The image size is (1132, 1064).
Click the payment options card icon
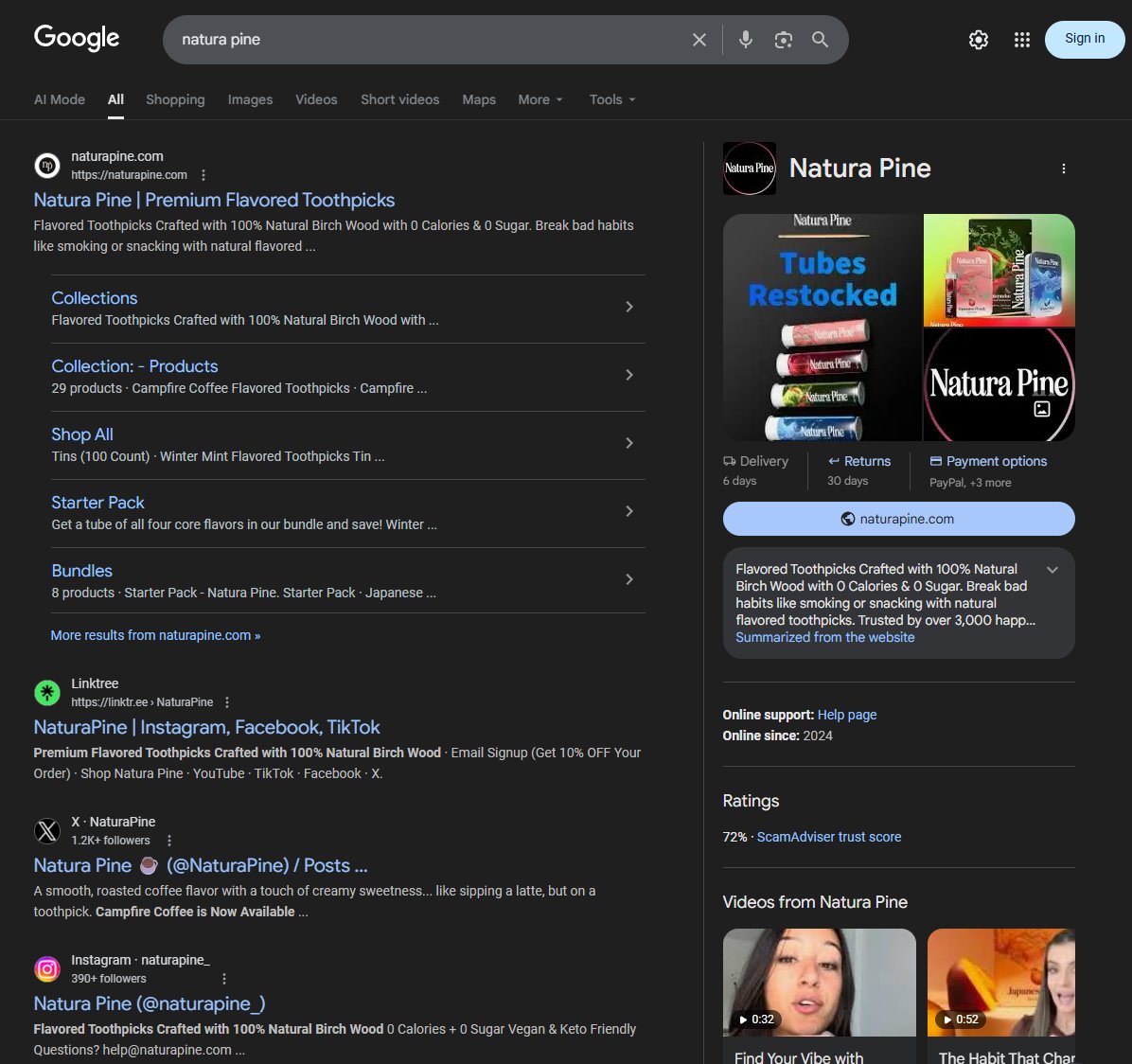936,461
